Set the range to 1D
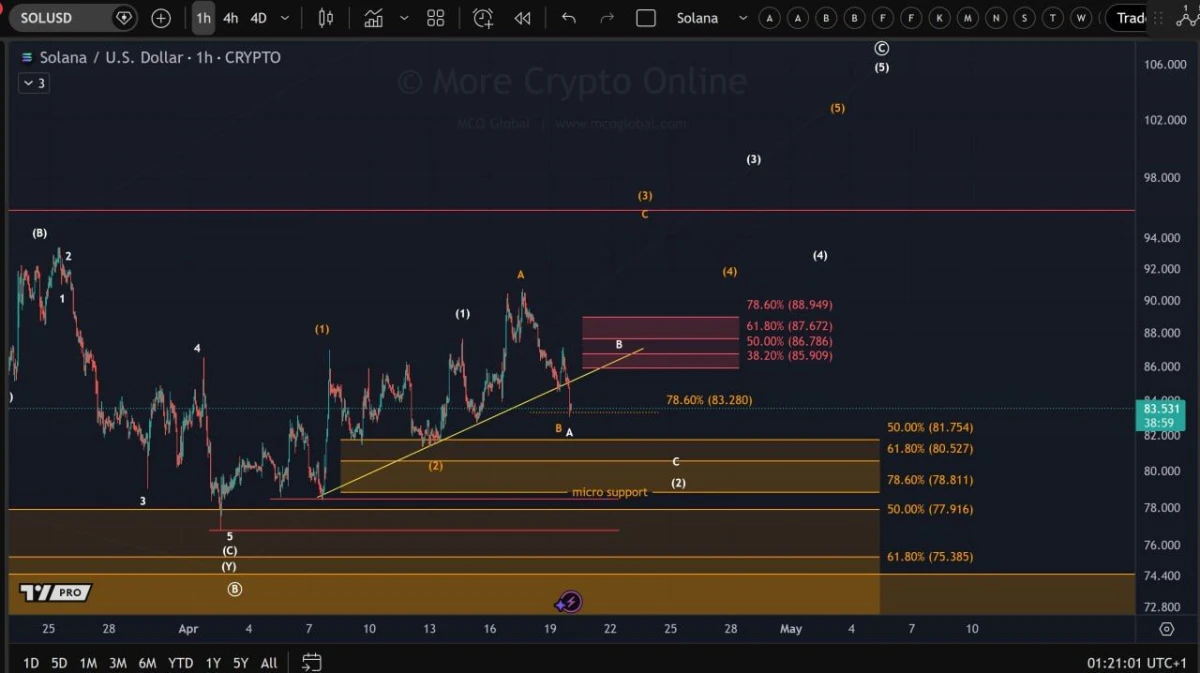The image size is (1200, 673). pyautogui.click(x=31, y=662)
